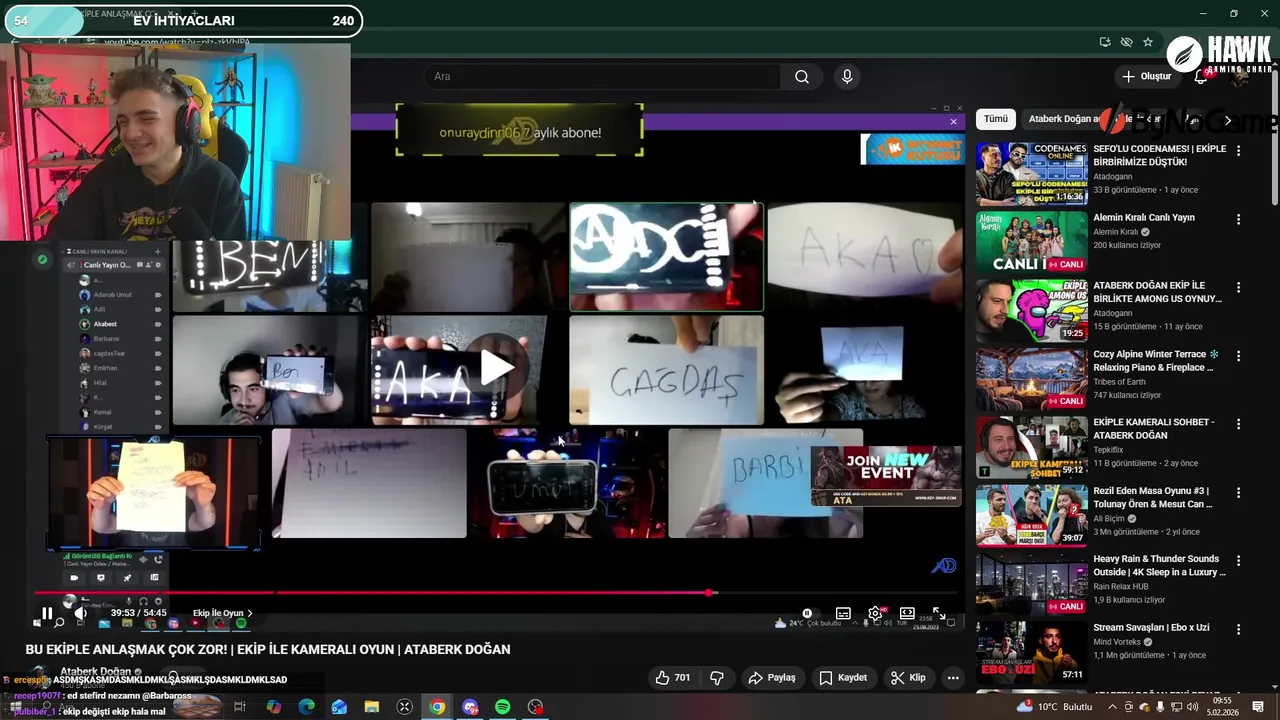Viewport: 1280px width, 720px height.
Task: Open the notifications bell
Action: (1201, 77)
